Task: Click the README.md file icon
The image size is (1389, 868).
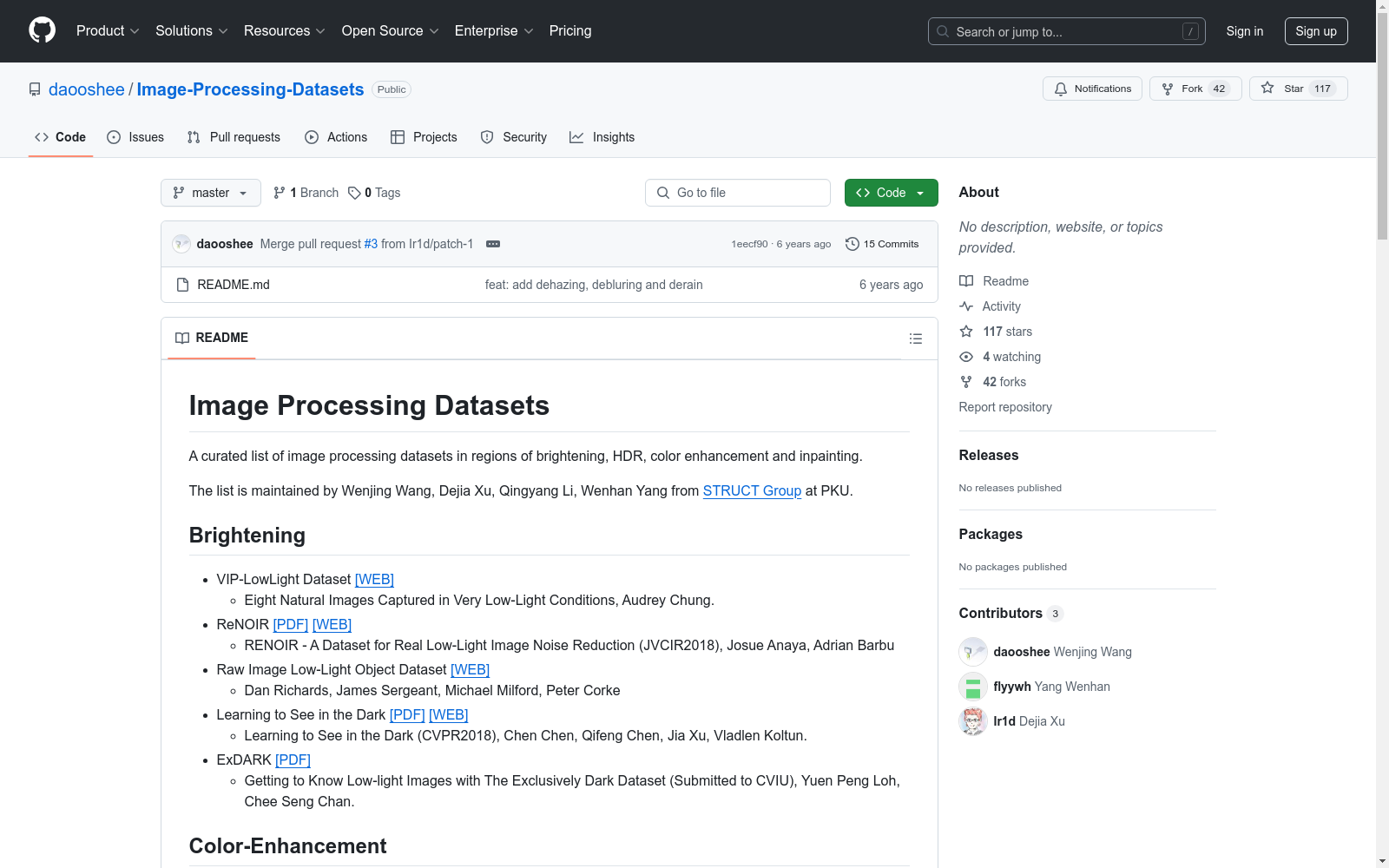Action: 182,285
